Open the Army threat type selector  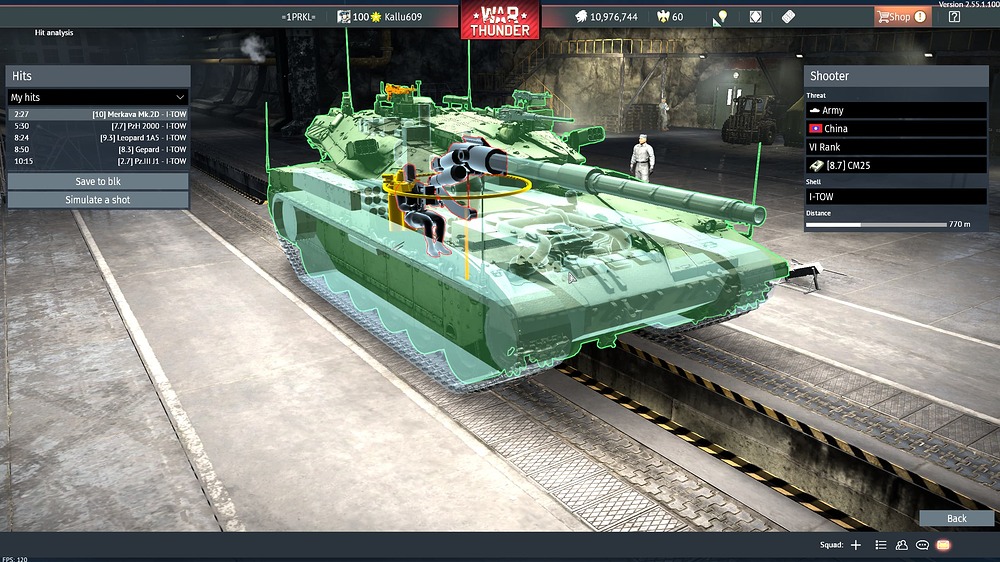pos(896,110)
